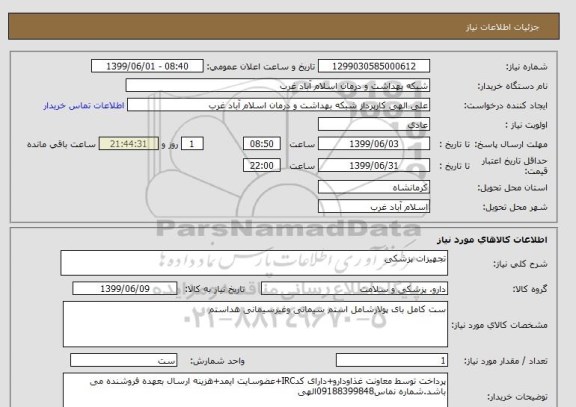Select the label تاریخ و ساعت اعلان عمومی

coord(261,67)
